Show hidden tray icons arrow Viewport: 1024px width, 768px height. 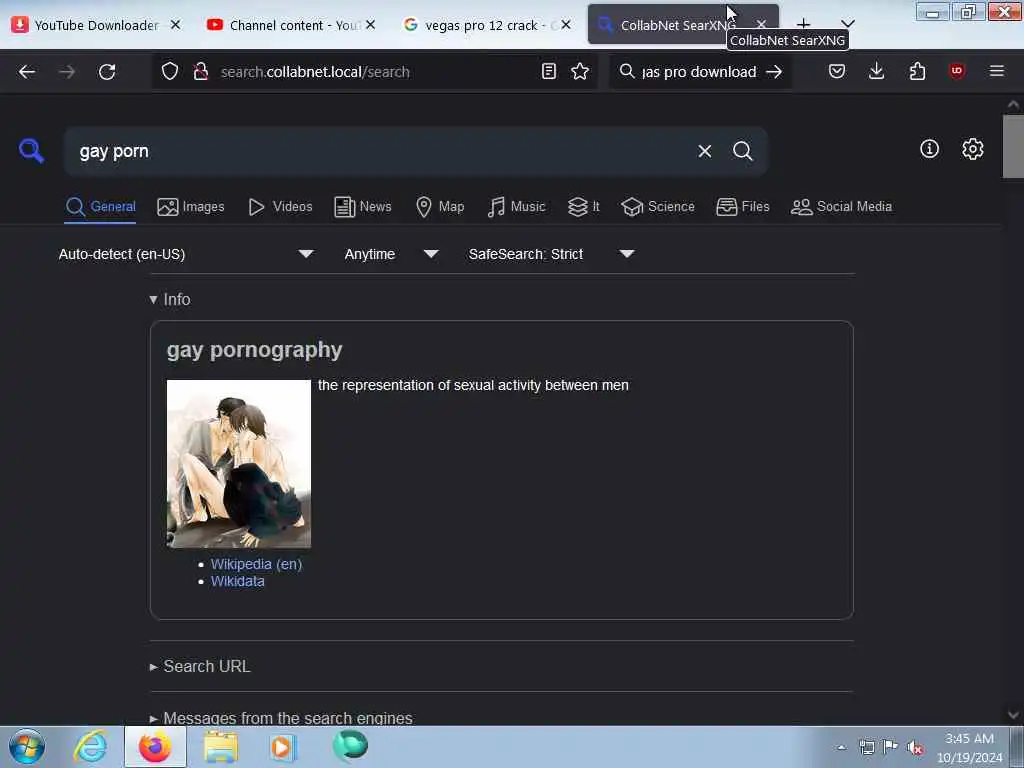pos(841,748)
